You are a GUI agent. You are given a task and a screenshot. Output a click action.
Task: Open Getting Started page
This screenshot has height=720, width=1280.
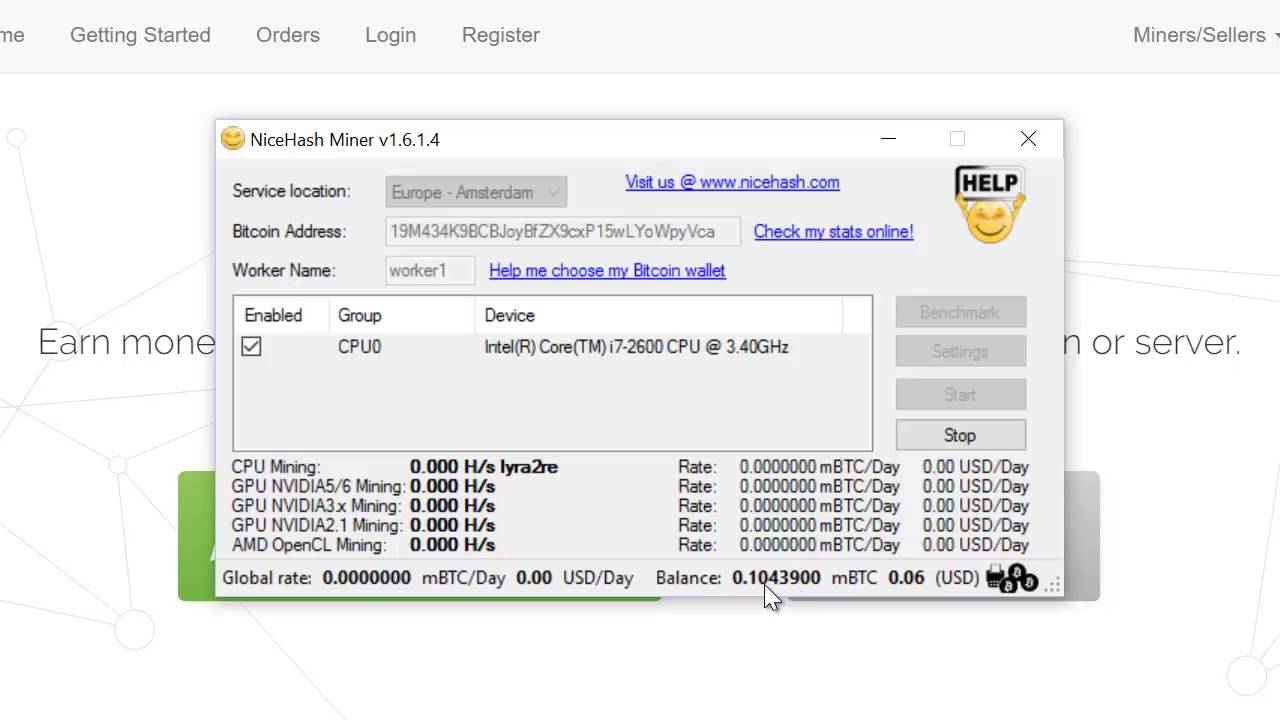(140, 35)
